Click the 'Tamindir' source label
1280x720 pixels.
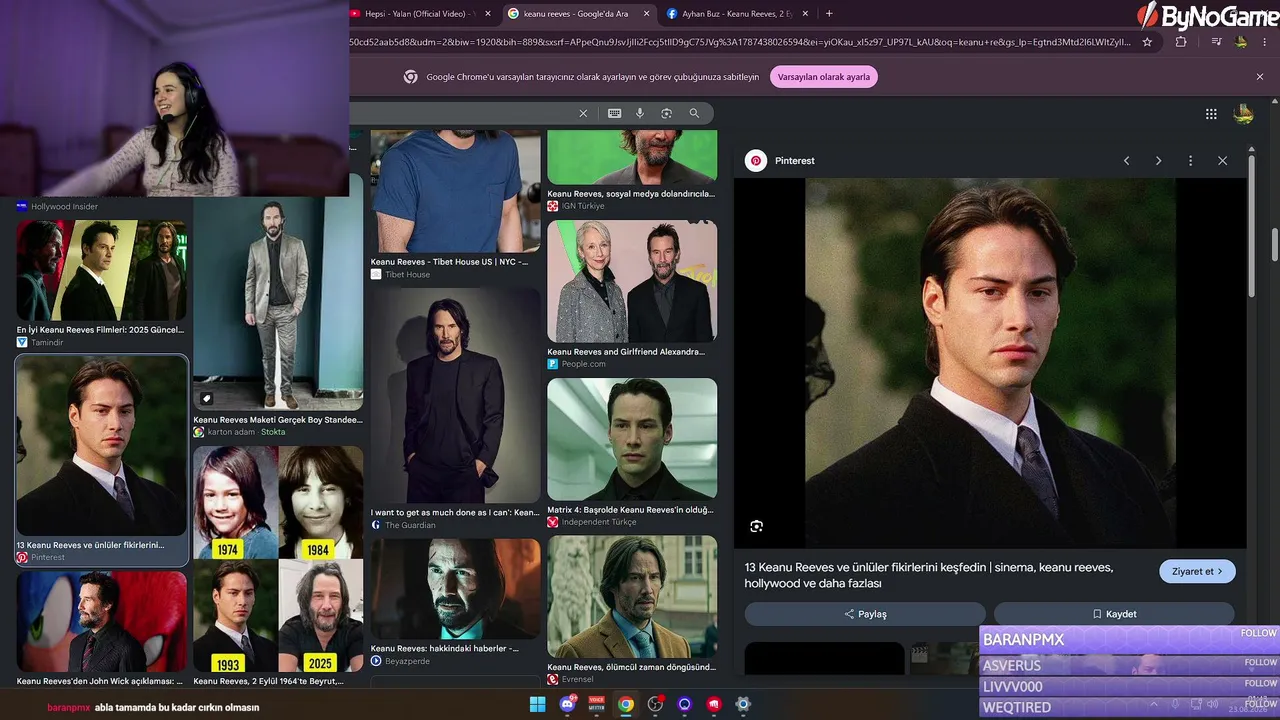click(47, 342)
